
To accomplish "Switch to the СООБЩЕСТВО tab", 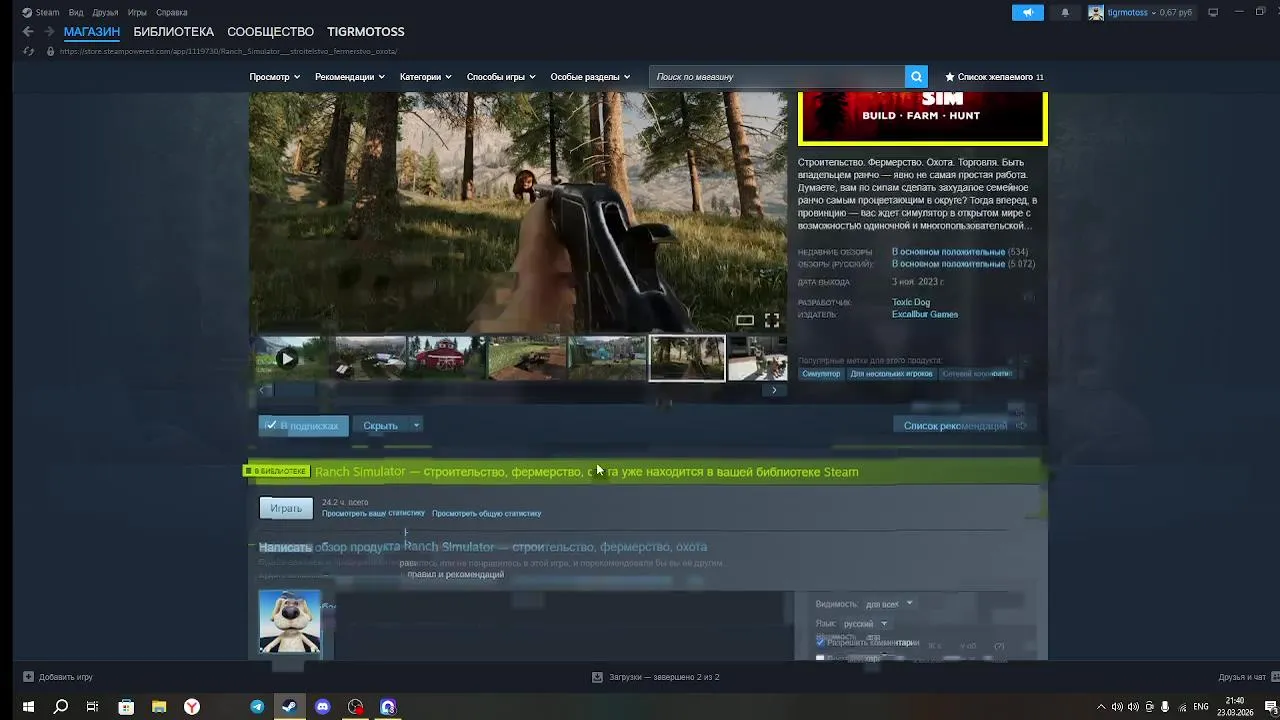I will coord(271,32).
